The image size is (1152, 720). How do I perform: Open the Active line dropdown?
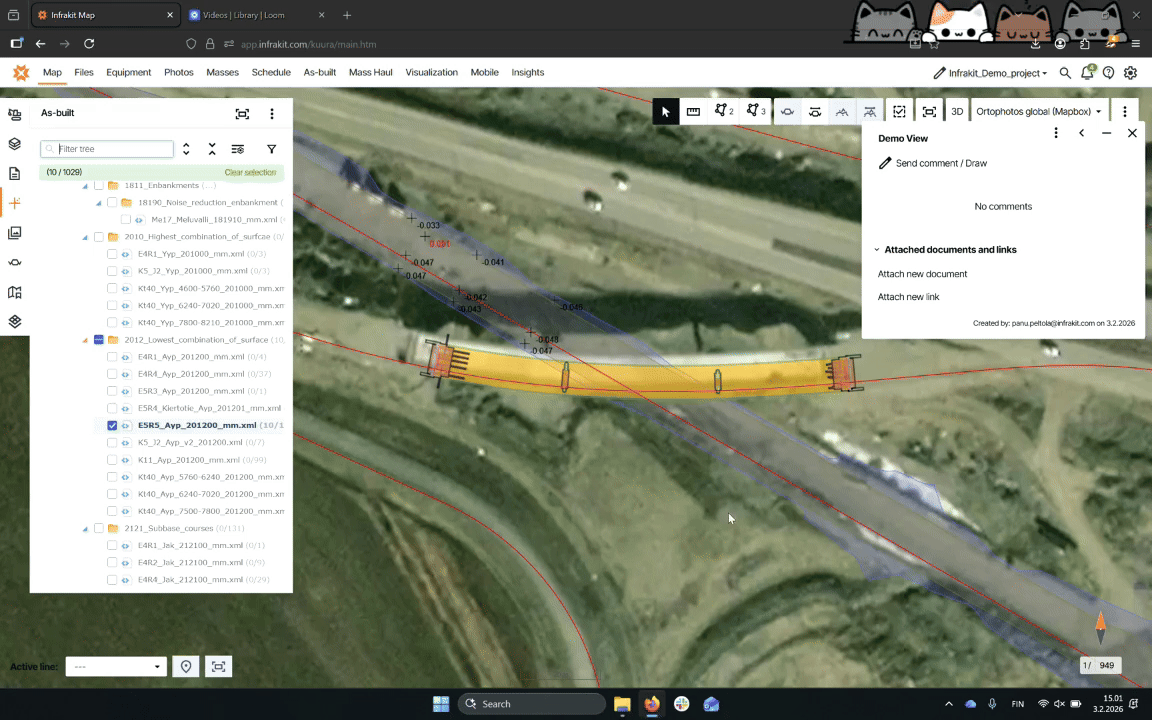(x=116, y=666)
